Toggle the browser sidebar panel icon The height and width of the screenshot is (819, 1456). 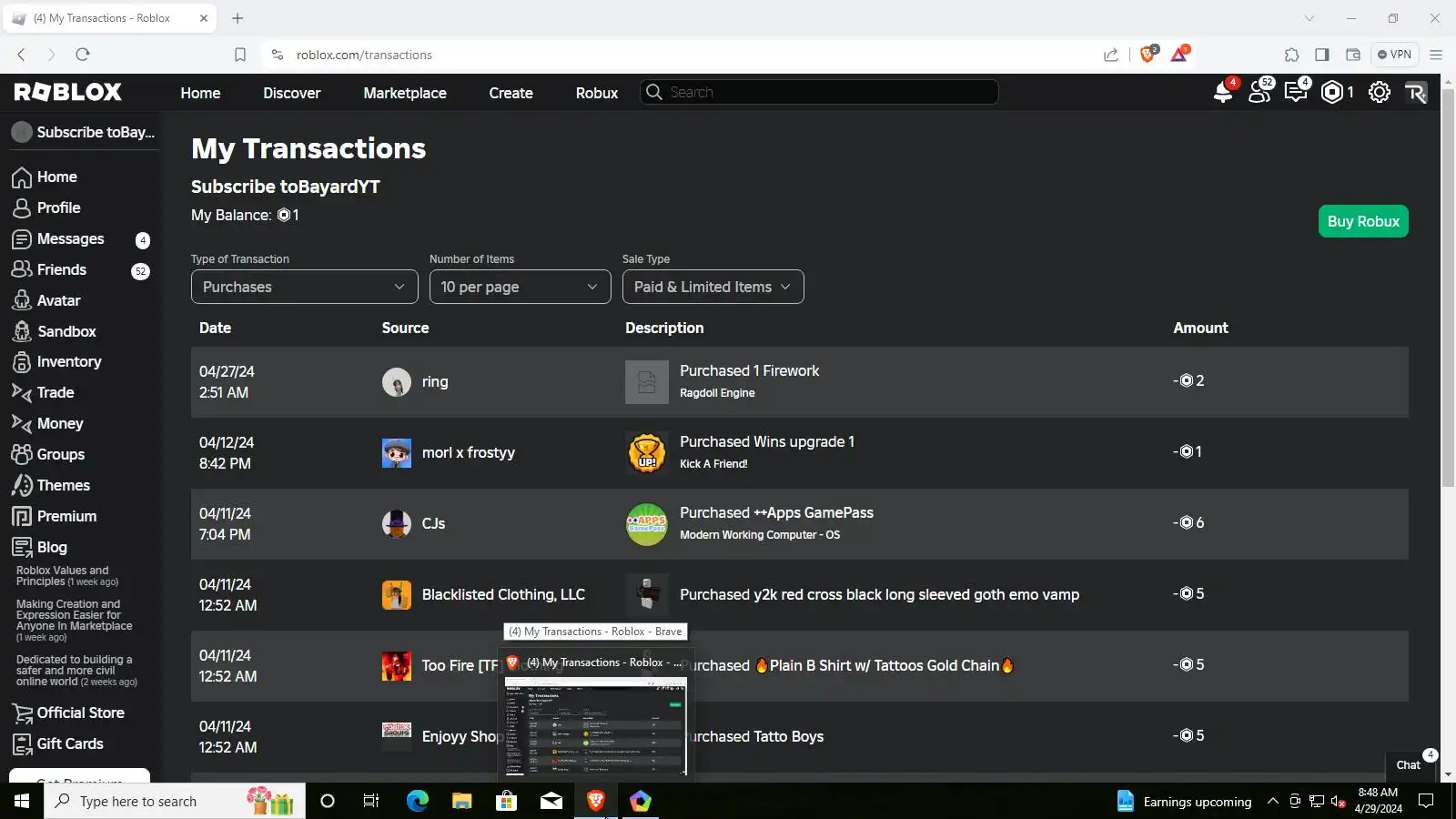(x=1322, y=55)
